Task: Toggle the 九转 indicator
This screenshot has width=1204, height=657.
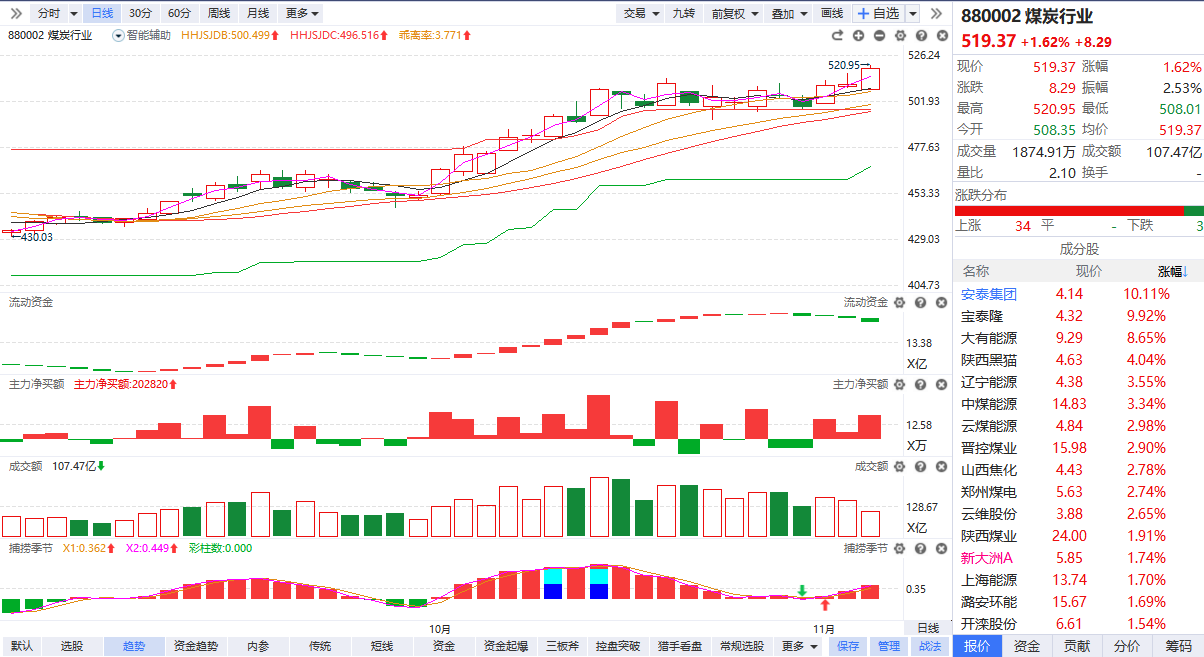Action: [x=683, y=13]
